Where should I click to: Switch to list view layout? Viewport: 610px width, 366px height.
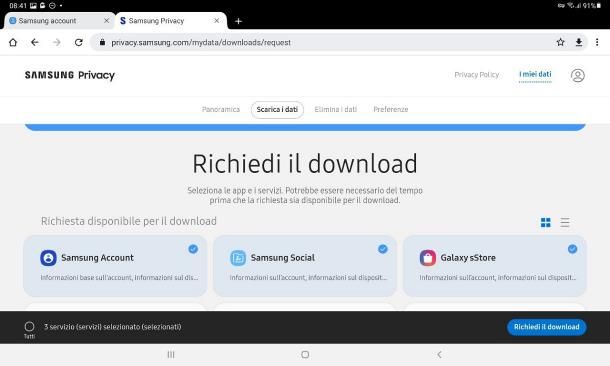pos(565,222)
